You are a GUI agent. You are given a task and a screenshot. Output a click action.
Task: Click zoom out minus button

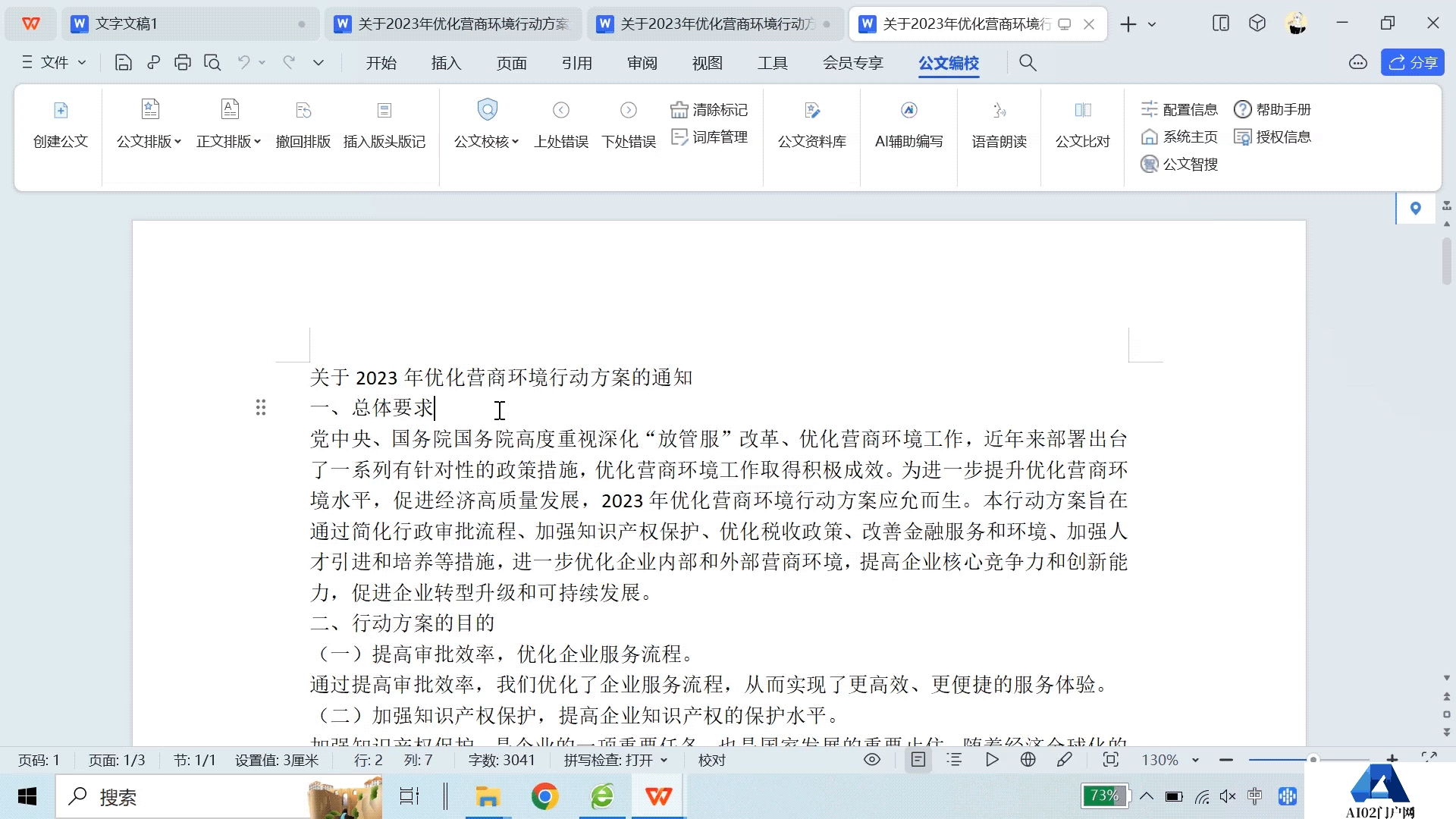pyautogui.click(x=1226, y=760)
